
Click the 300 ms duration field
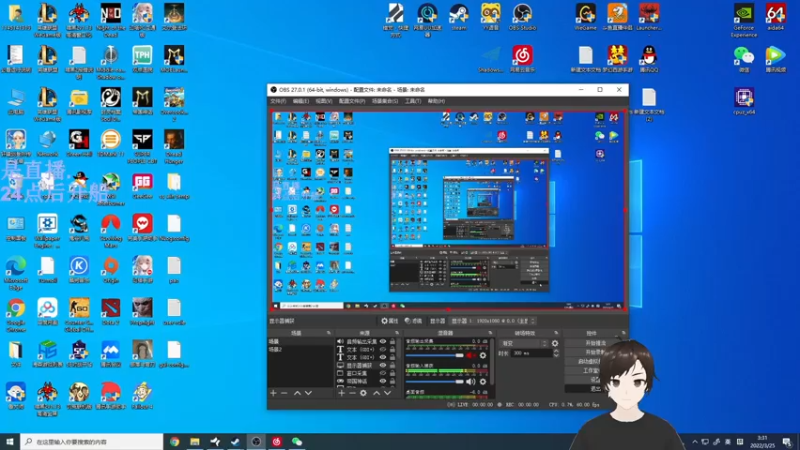[532, 353]
